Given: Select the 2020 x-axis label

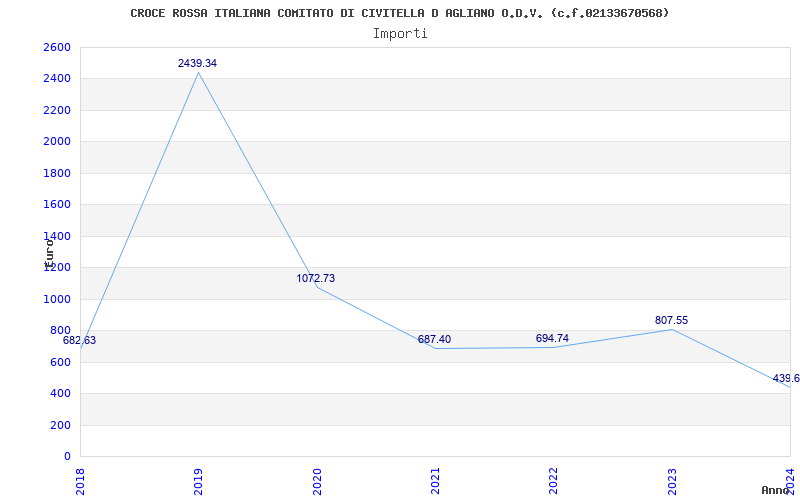Looking at the screenshot, I should [x=317, y=481].
